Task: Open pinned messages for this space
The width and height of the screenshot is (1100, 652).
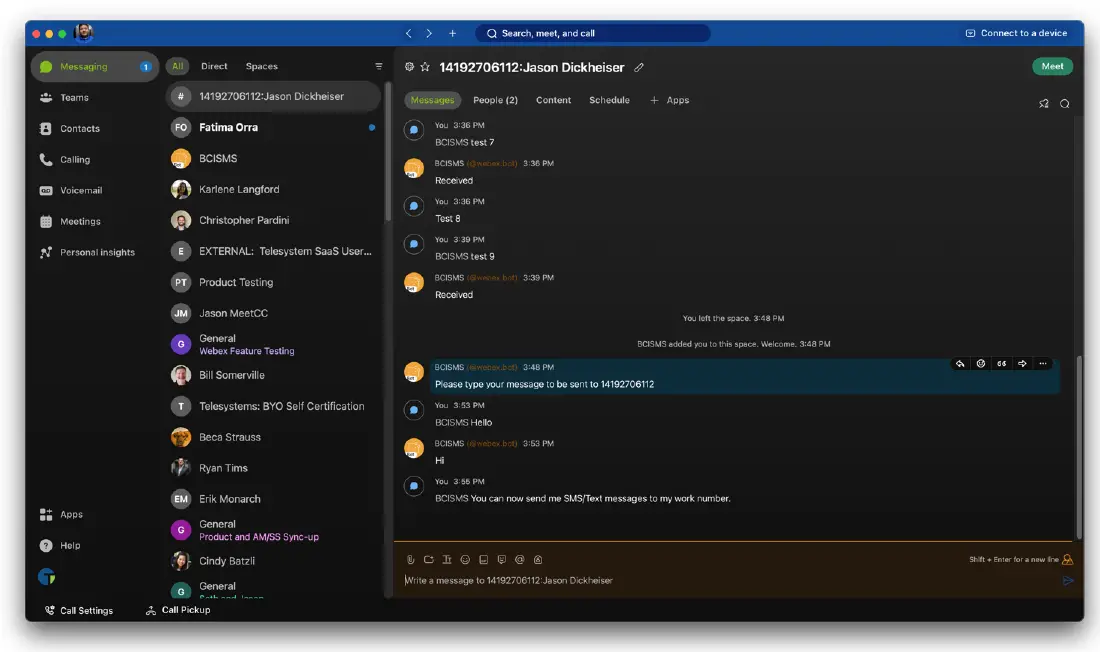Action: (x=1044, y=104)
